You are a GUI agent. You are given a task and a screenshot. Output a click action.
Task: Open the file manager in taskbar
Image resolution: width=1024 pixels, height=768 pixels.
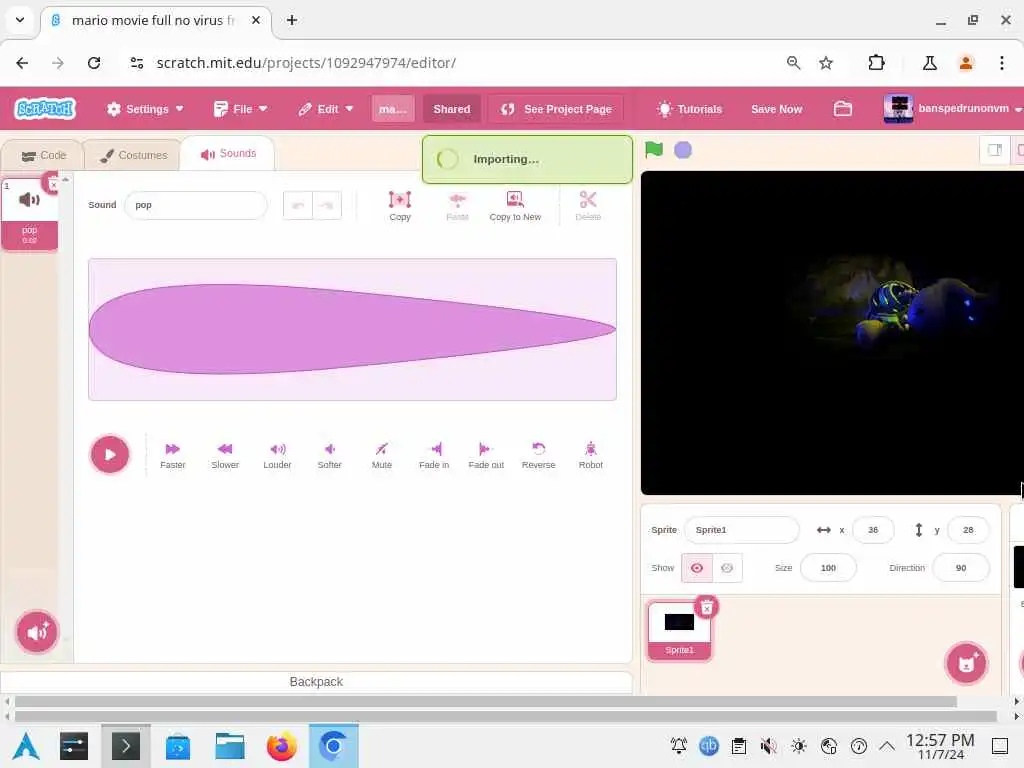point(230,746)
